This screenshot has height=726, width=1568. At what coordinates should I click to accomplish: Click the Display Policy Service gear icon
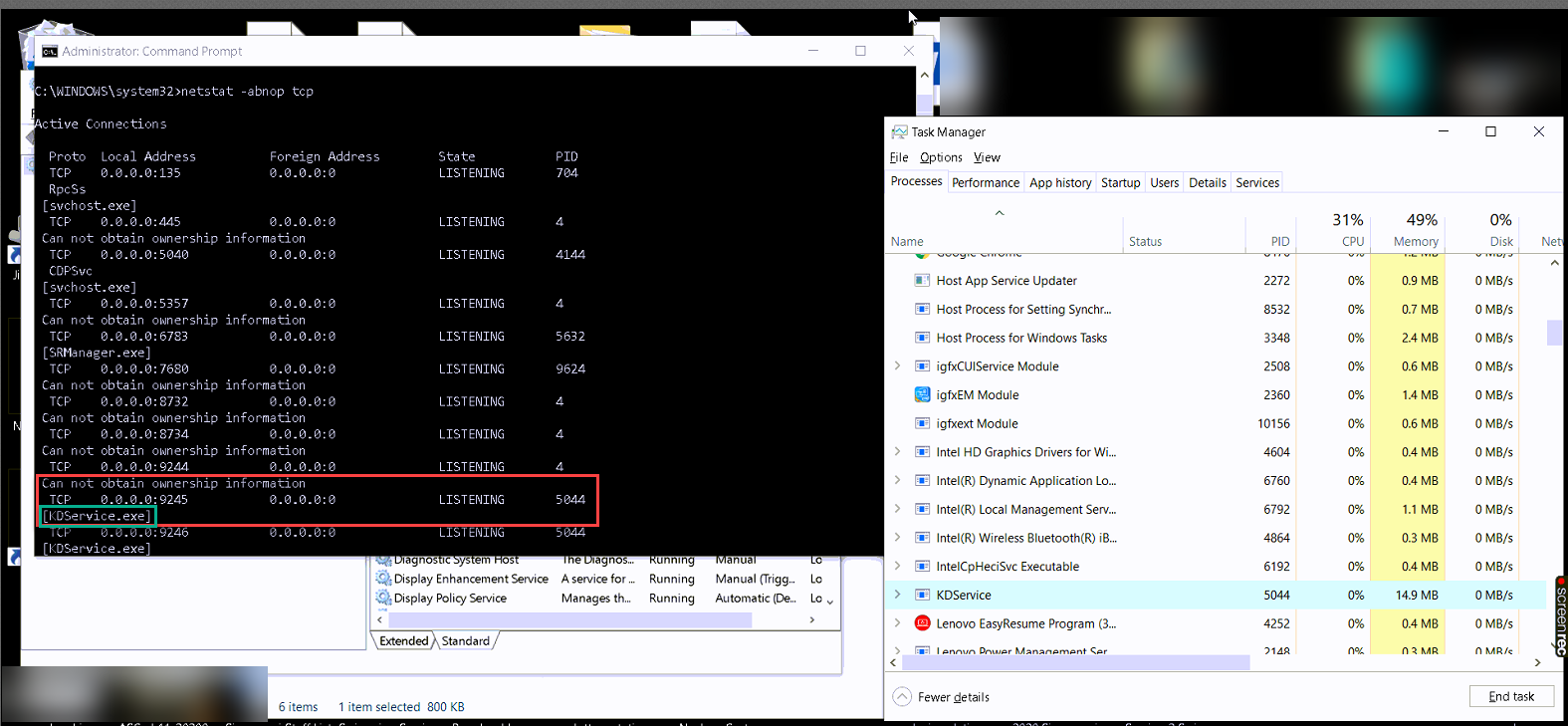(x=383, y=599)
